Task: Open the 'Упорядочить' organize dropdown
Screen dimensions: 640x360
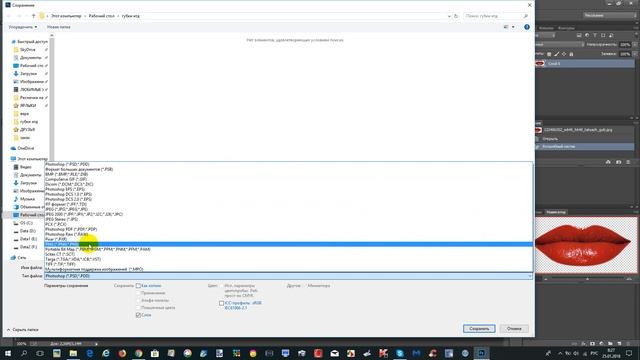Action: pyautogui.click(x=23, y=27)
